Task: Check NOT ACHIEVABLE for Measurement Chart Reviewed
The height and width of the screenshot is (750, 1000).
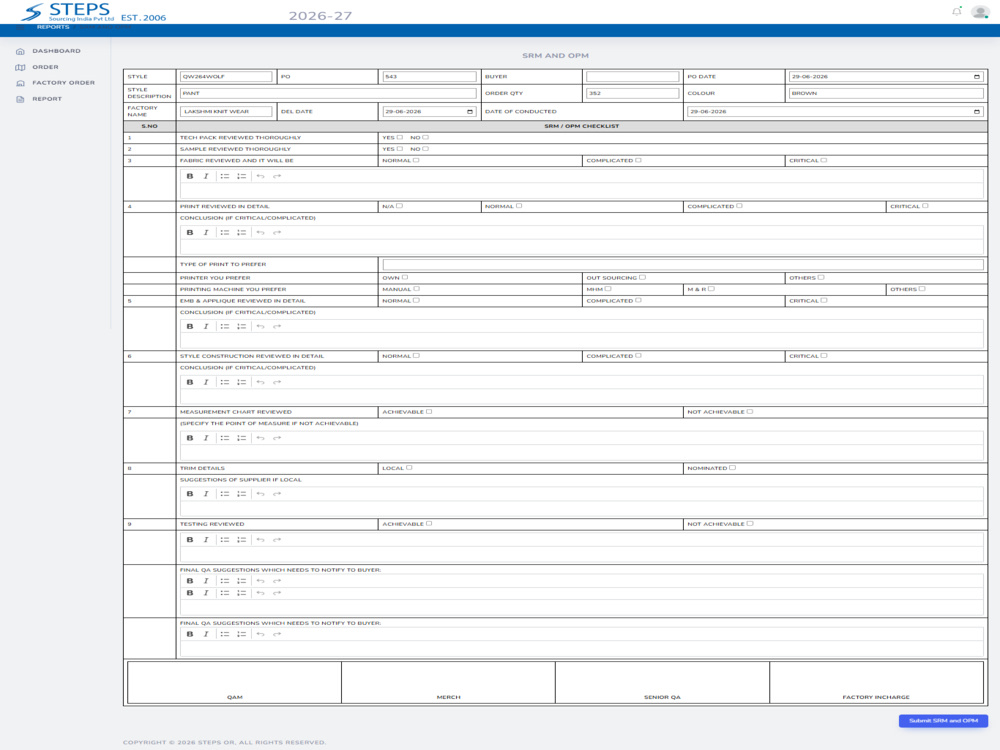Action: click(x=750, y=411)
